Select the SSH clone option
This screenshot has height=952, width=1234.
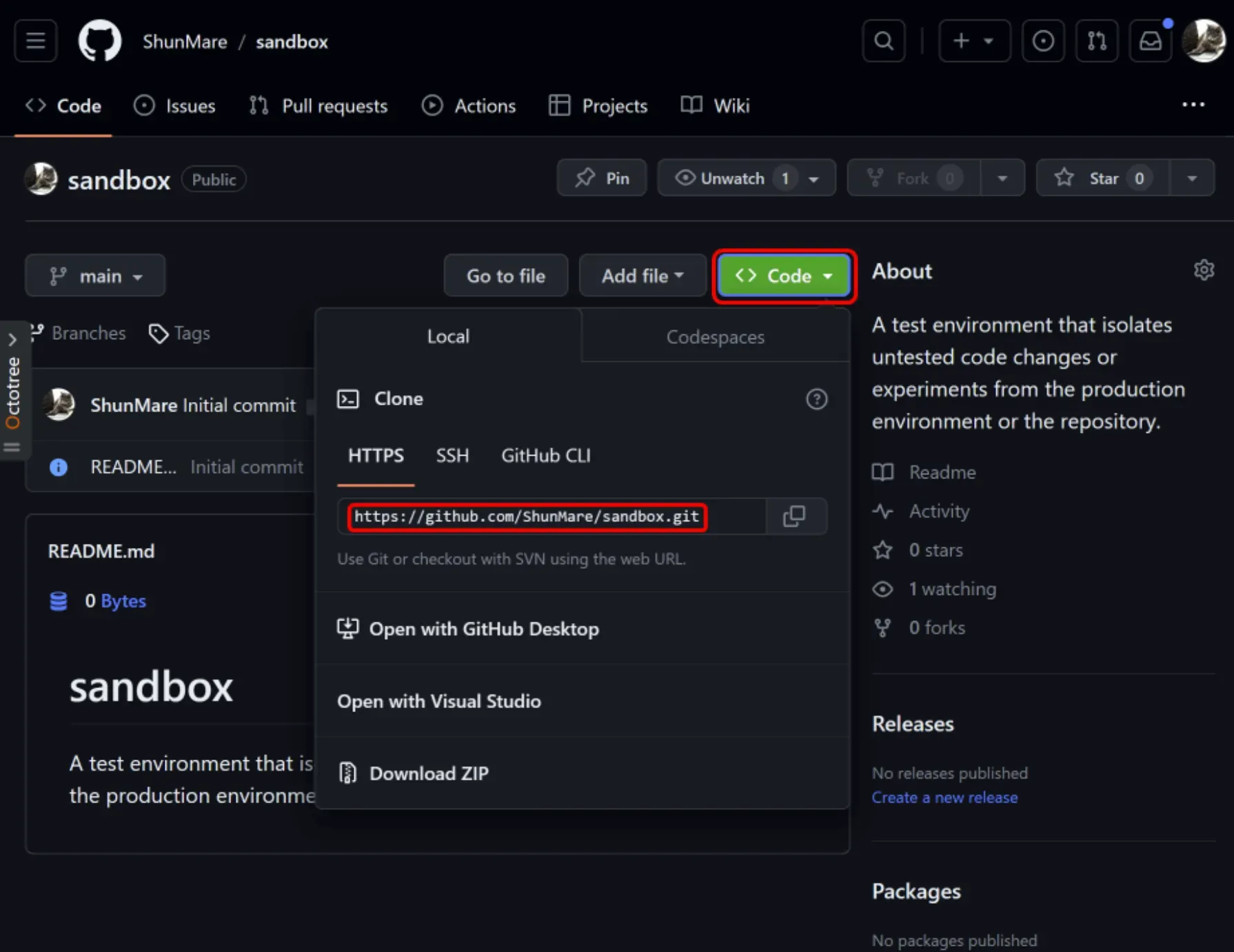pyautogui.click(x=452, y=456)
